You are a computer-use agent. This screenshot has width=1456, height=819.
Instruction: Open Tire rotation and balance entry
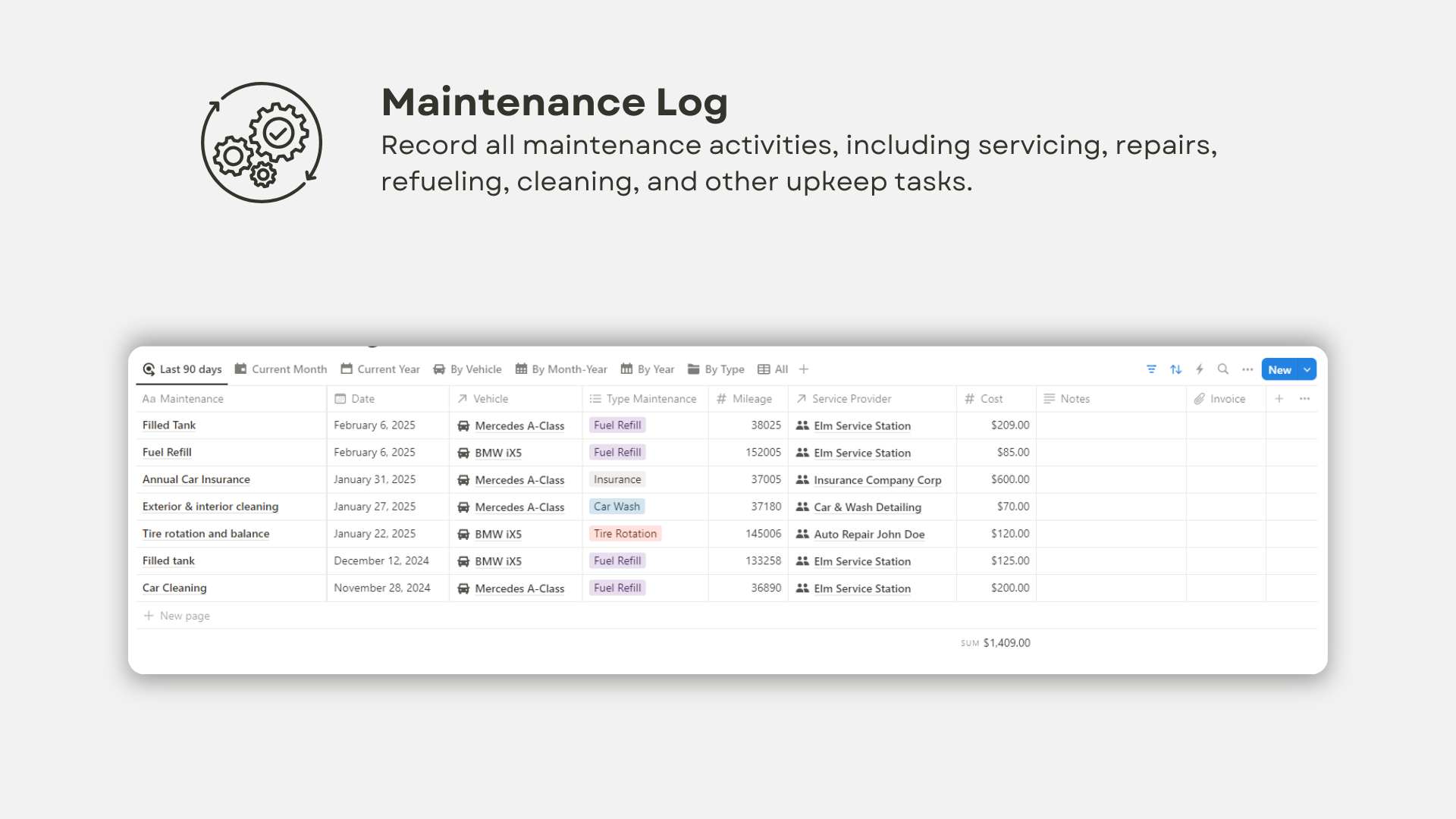click(206, 534)
